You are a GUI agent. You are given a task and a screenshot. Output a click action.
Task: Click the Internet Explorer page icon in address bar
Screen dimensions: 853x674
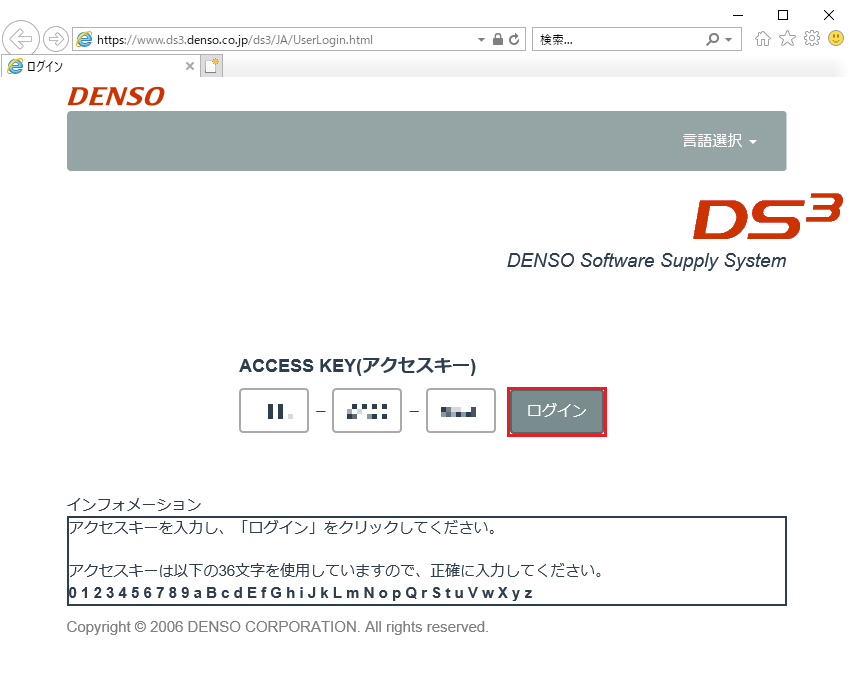[x=84, y=39]
